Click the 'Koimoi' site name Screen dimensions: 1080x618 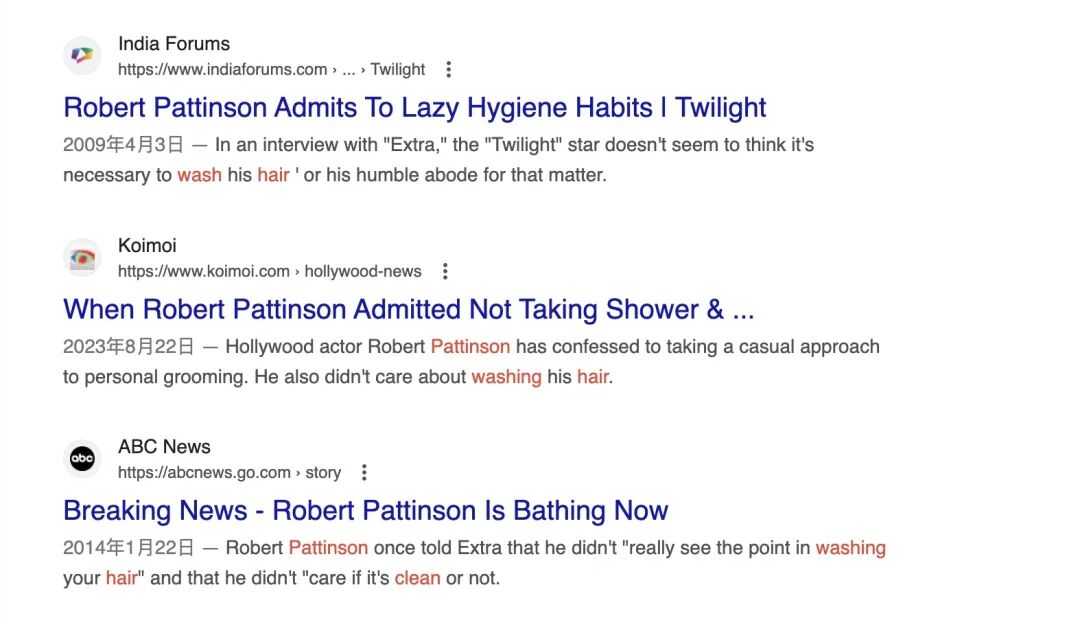tap(147, 246)
